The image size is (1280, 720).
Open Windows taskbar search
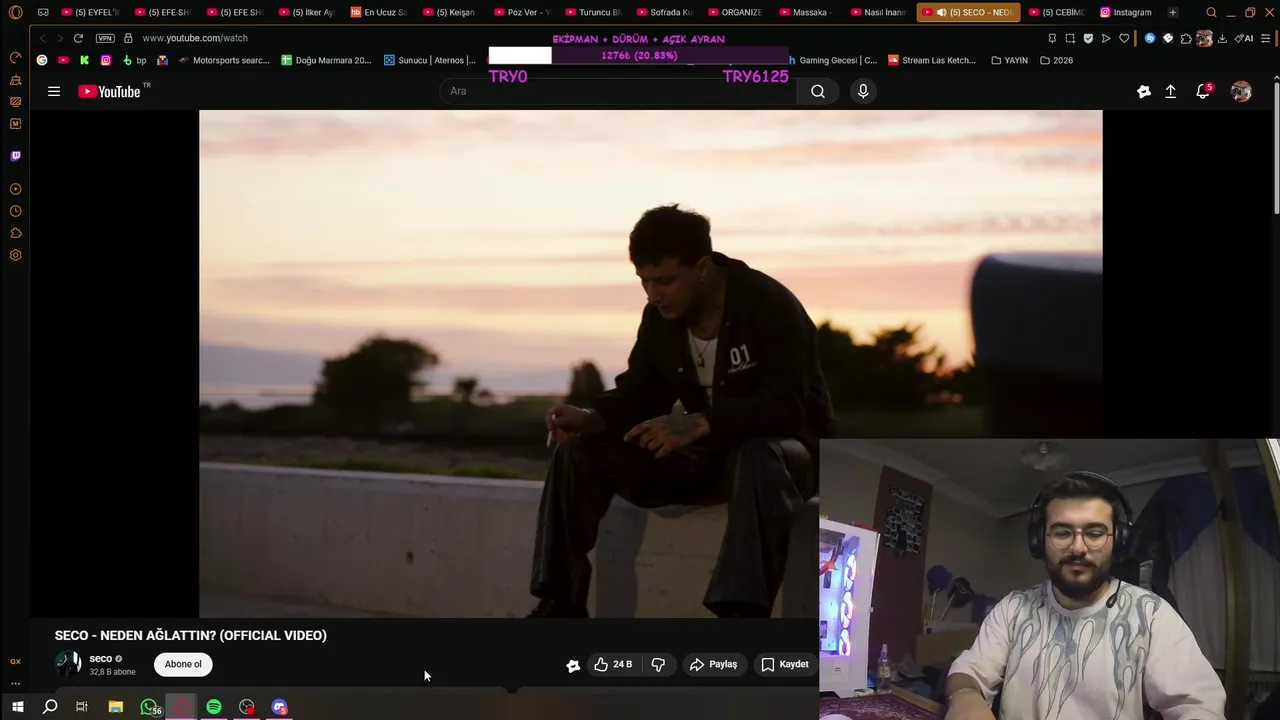50,707
